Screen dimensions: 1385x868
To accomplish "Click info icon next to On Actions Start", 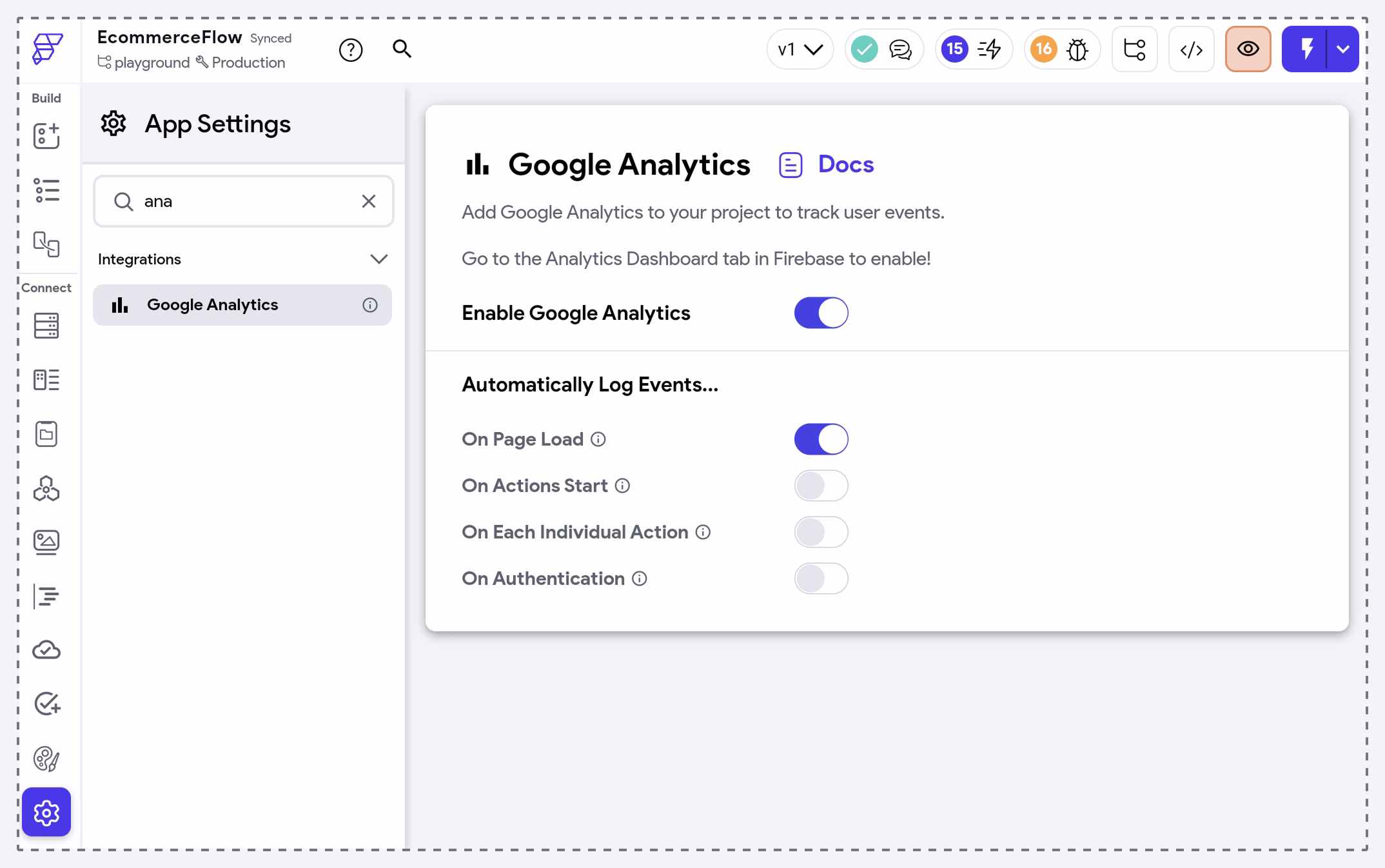I will [x=622, y=486].
